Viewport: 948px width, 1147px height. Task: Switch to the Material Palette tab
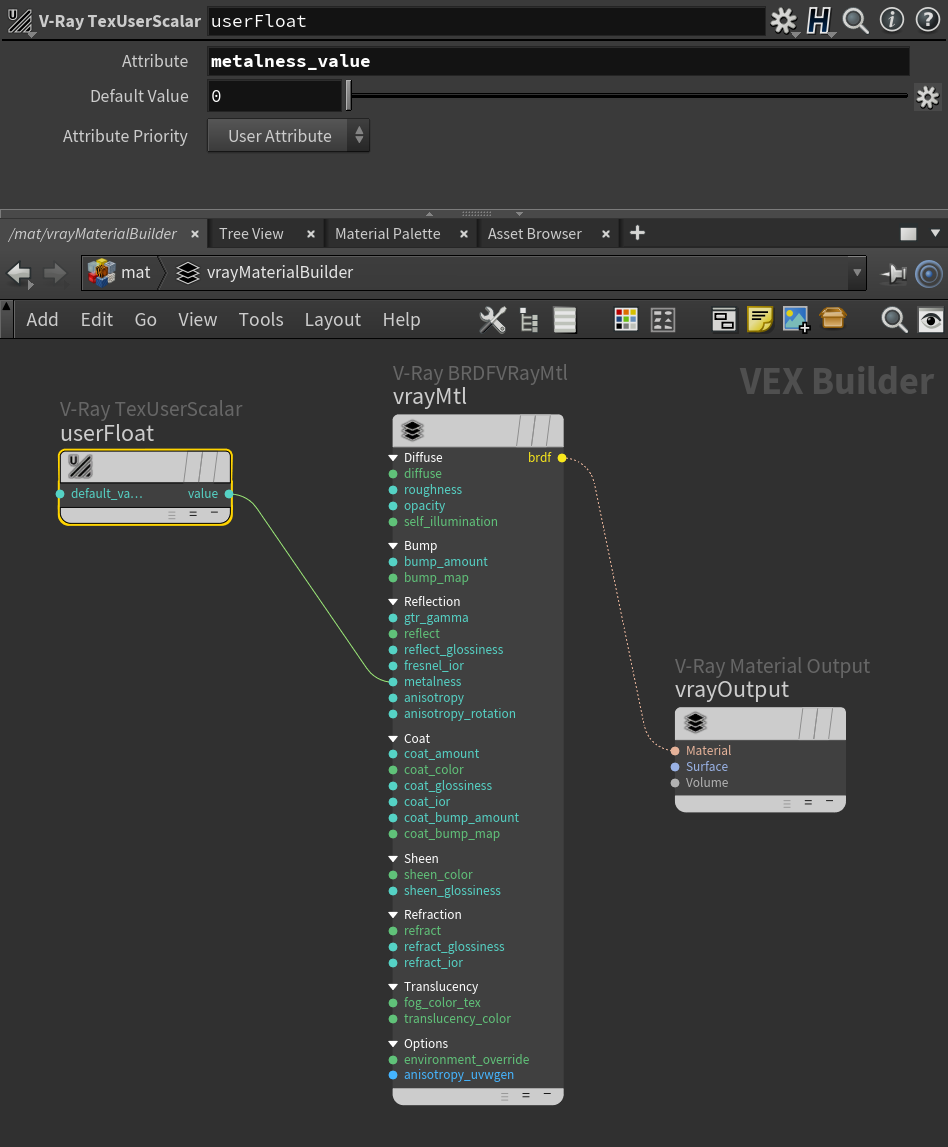click(x=388, y=234)
